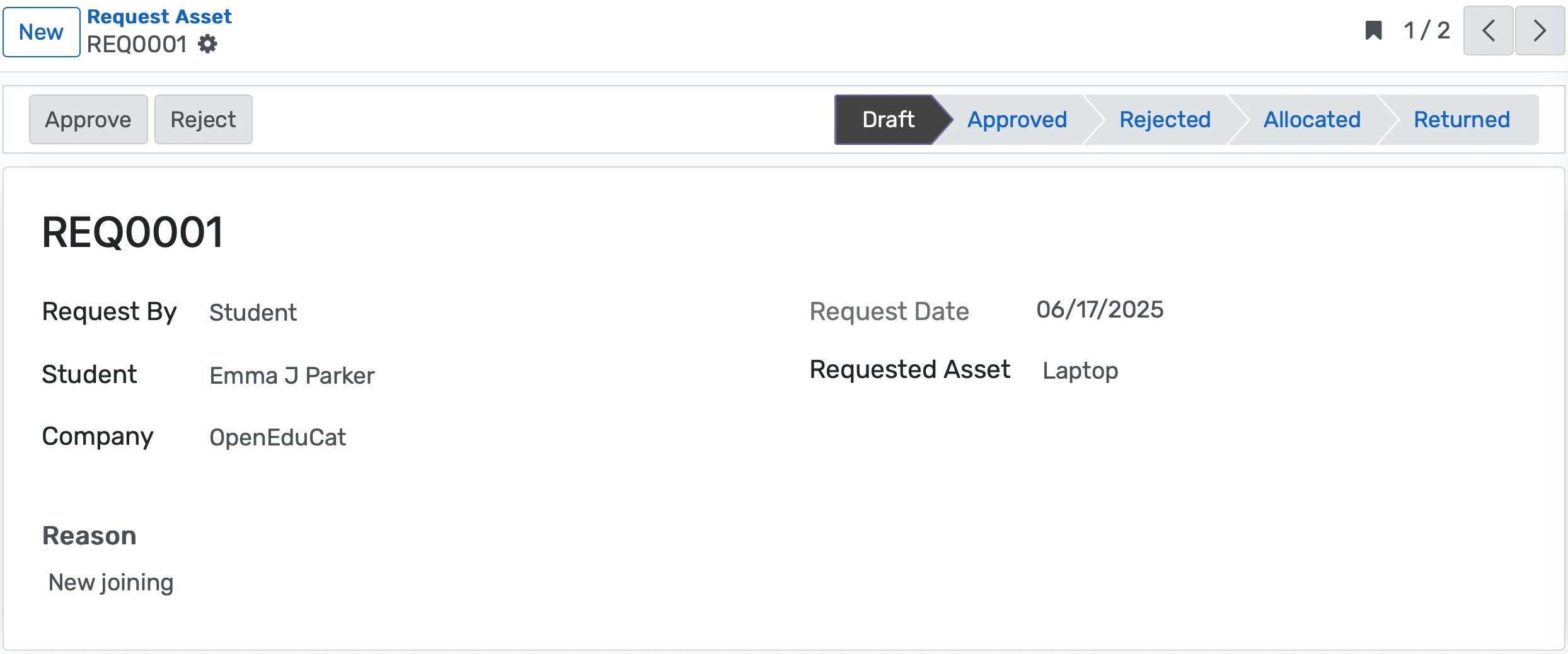Open the Request Asset breadcrumb
Viewport: 1568px width, 654px height.
(159, 16)
